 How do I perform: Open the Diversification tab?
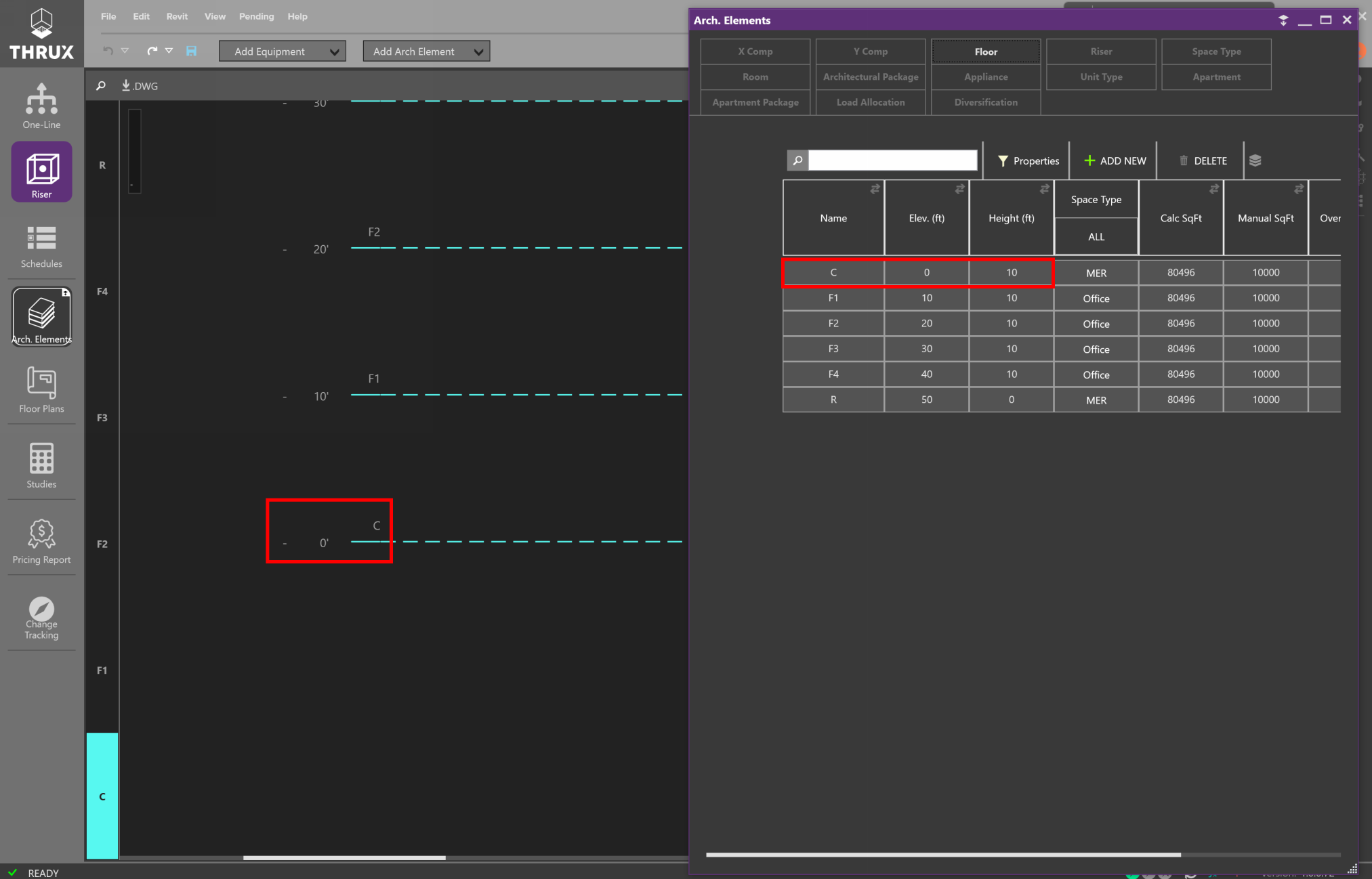pos(986,102)
